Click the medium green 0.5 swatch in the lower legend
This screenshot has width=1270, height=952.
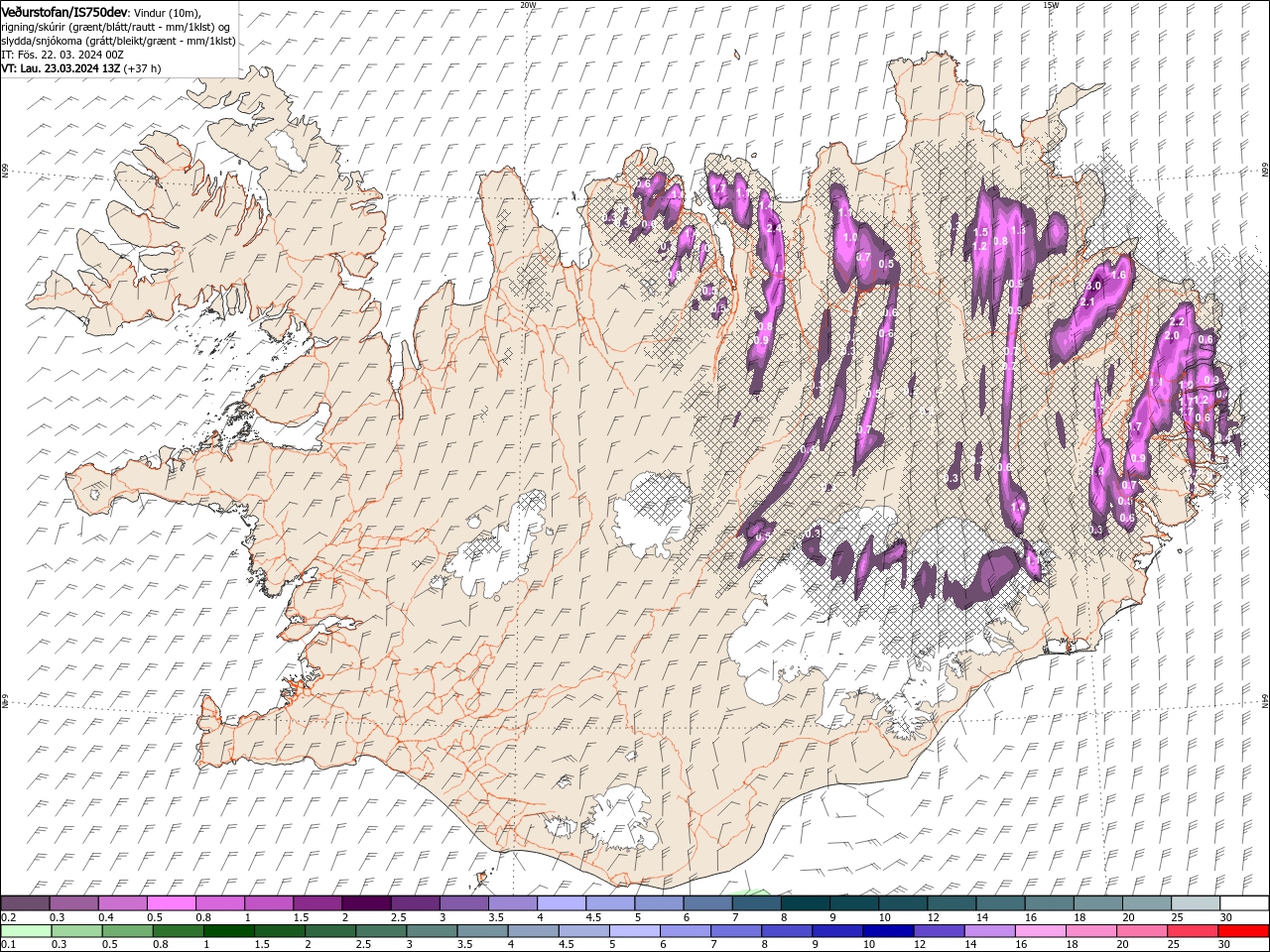pyautogui.click(x=127, y=931)
